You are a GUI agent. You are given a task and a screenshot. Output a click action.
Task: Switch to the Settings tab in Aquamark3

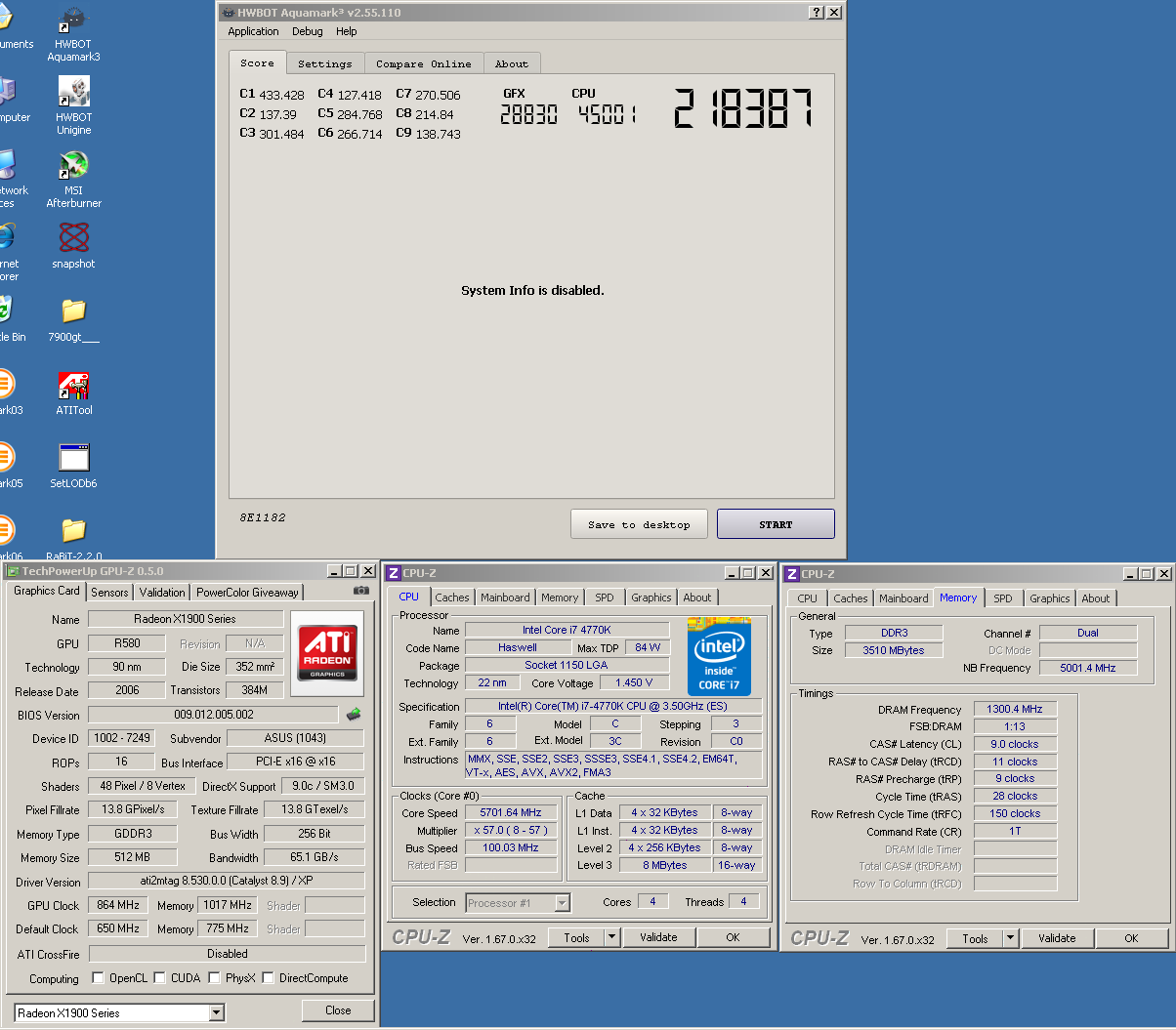[x=325, y=63]
